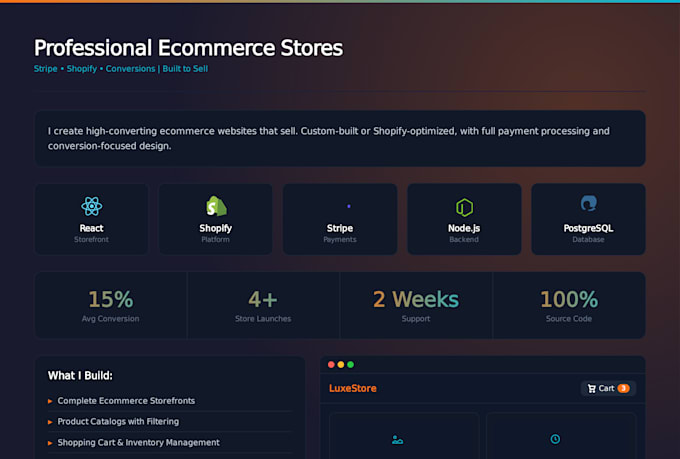Screen dimensions: 680x459
Task: Click the 4+ Store Launches stat
Action: (x=263, y=305)
